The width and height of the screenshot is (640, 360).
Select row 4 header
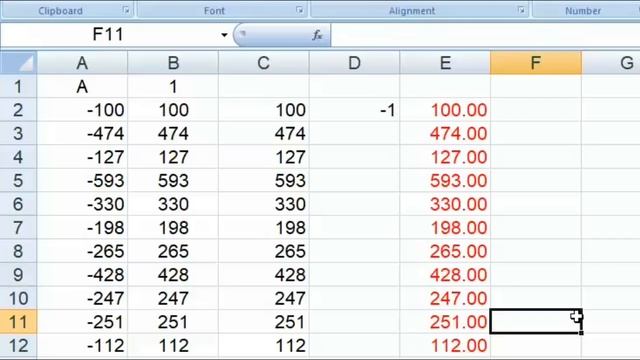click(18, 157)
